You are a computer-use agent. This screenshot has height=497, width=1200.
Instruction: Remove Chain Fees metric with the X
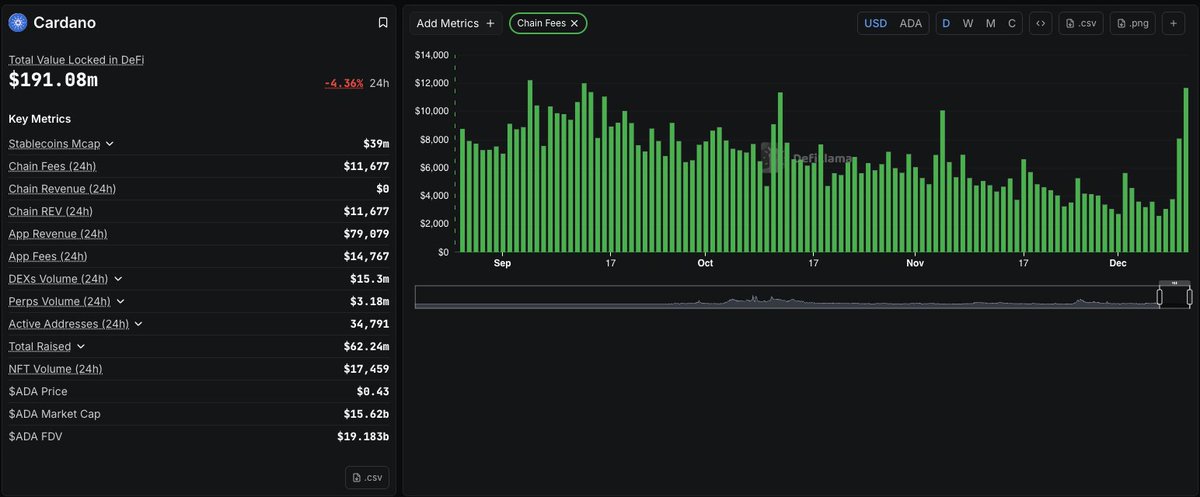coord(574,23)
